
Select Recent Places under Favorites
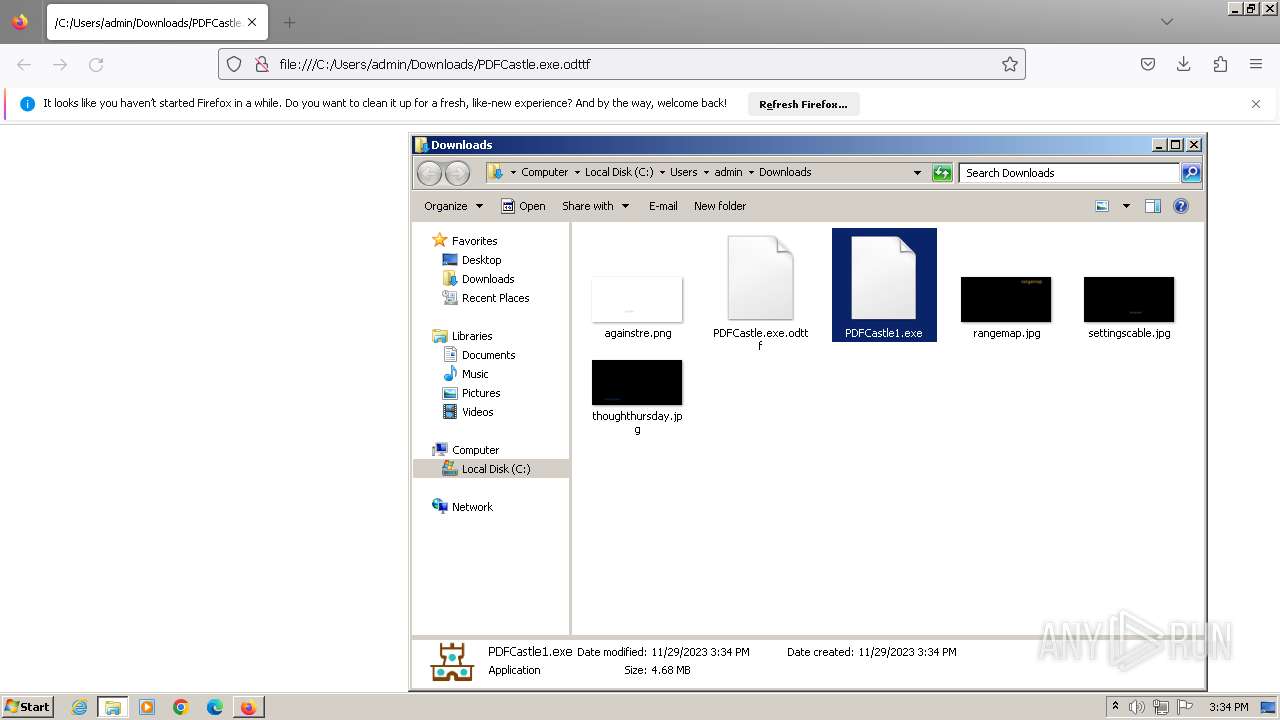(x=495, y=298)
